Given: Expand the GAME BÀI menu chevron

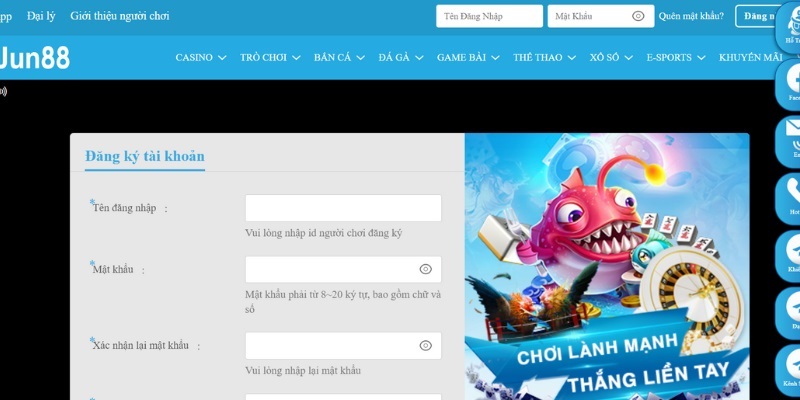Looking at the screenshot, I should coord(495,58).
